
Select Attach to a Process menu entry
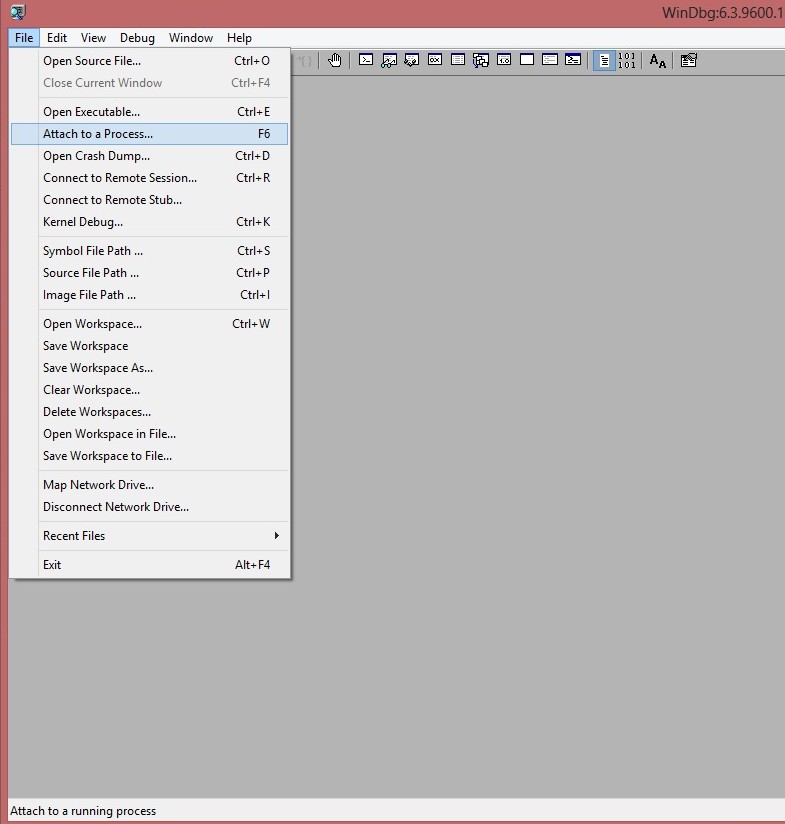[98, 134]
